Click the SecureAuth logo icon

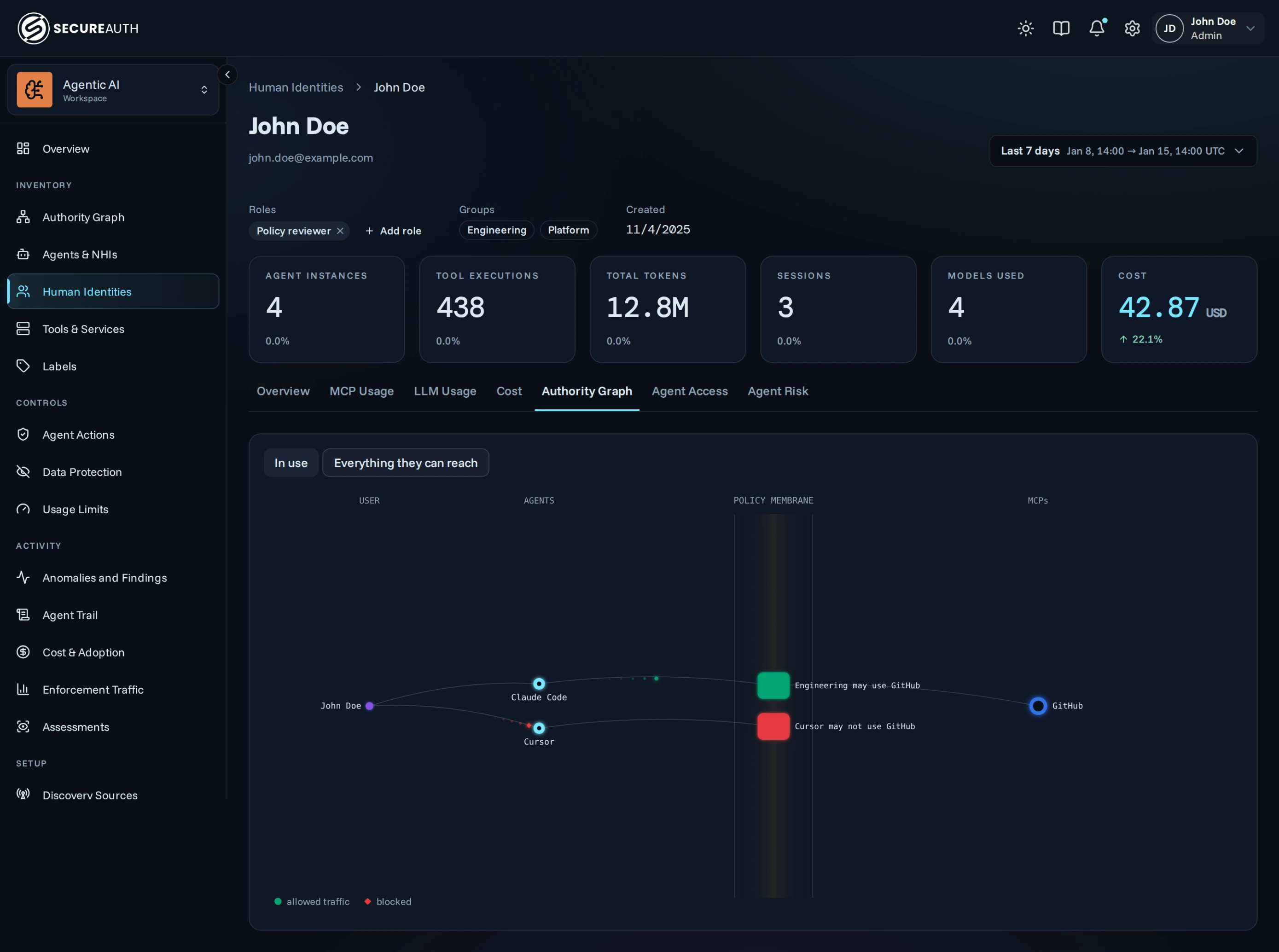33,28
